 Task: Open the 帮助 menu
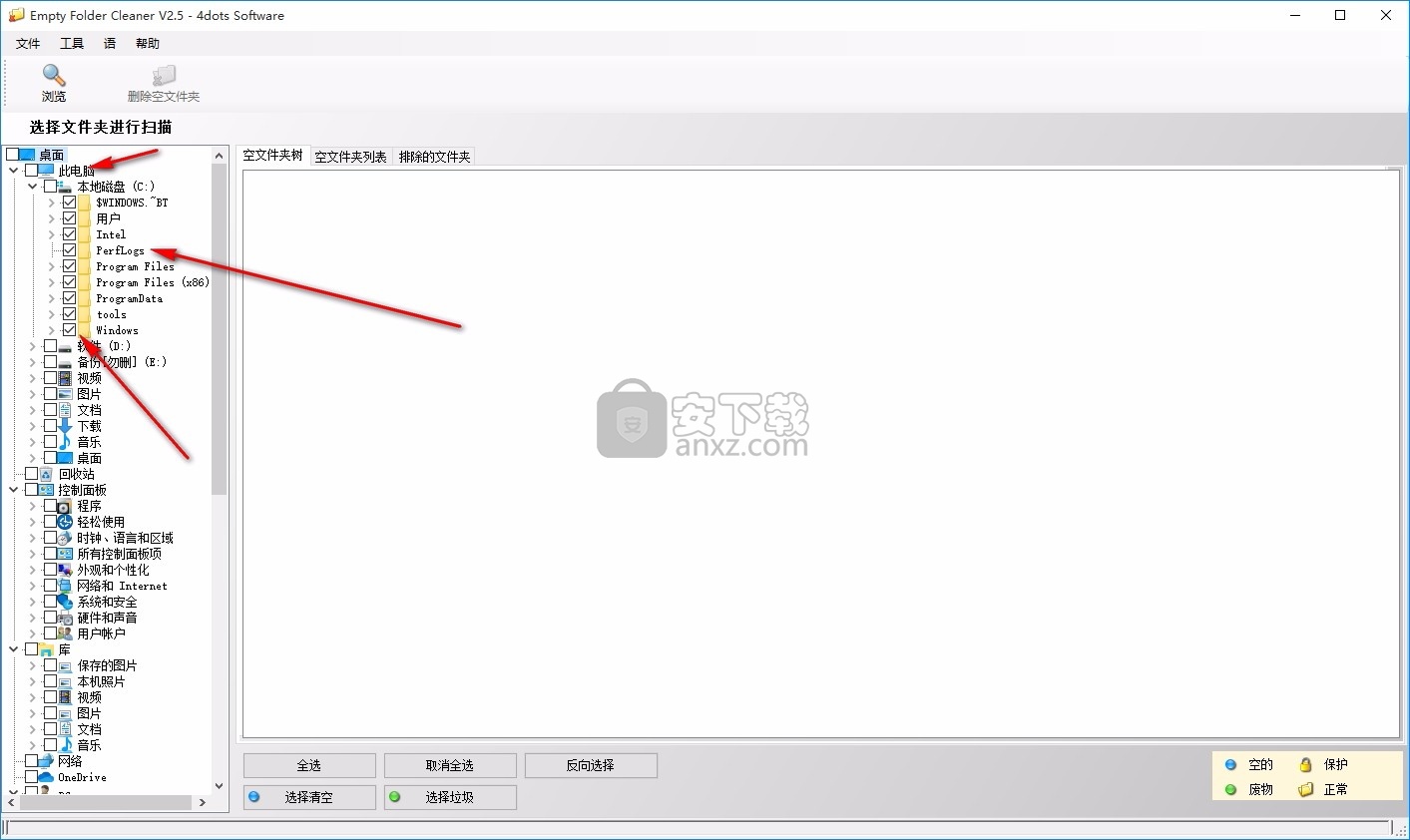148,44
